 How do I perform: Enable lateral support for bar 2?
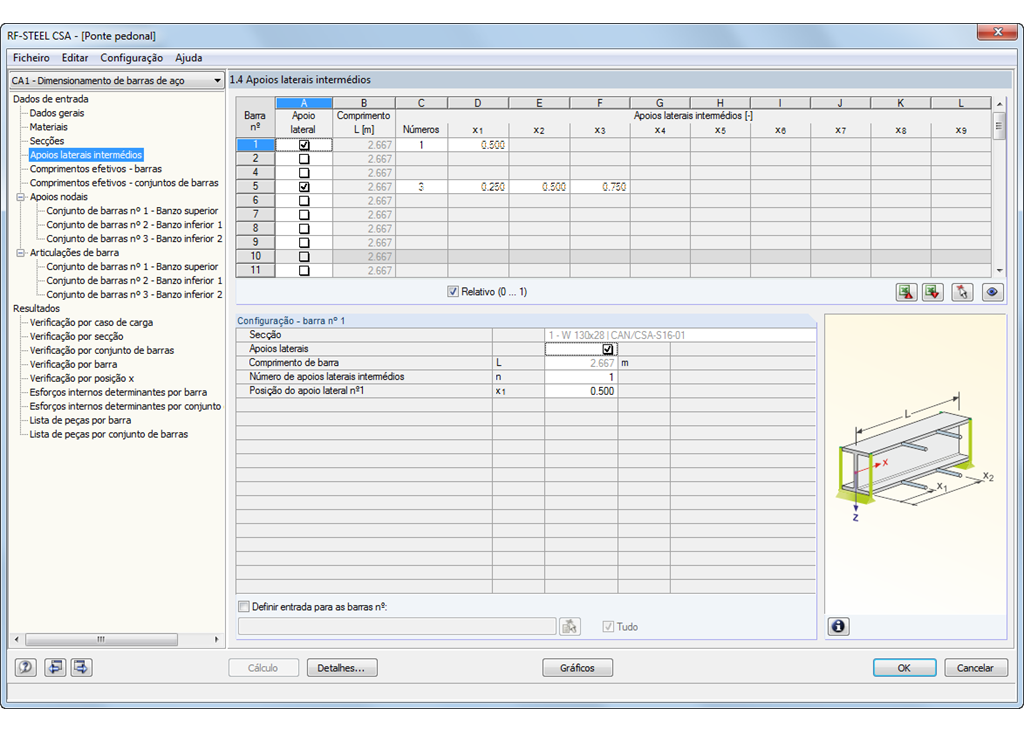(x=304, y=159)
